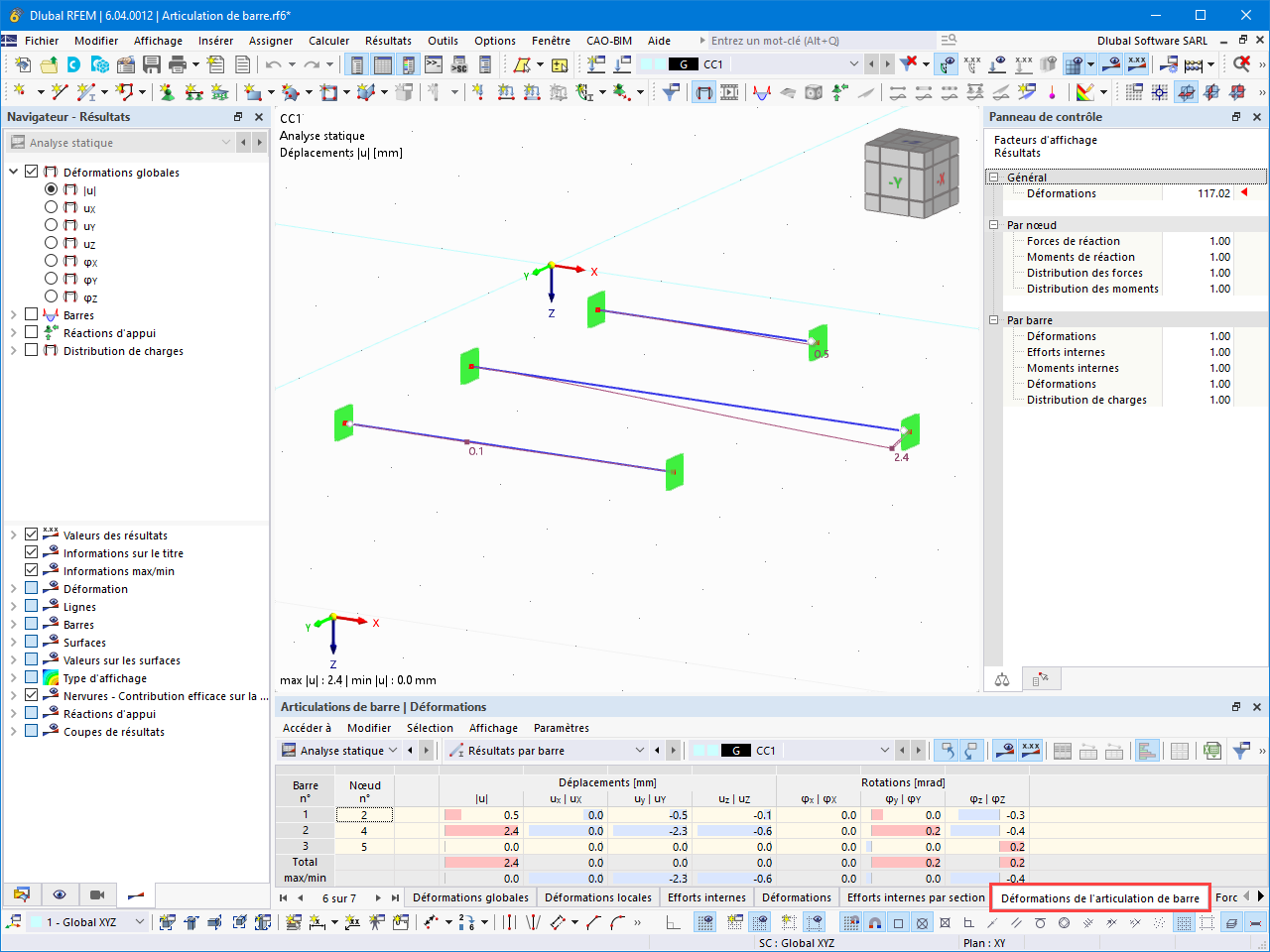Click the Dlubal Cloud 'C' icon

[x=74, y=64]
